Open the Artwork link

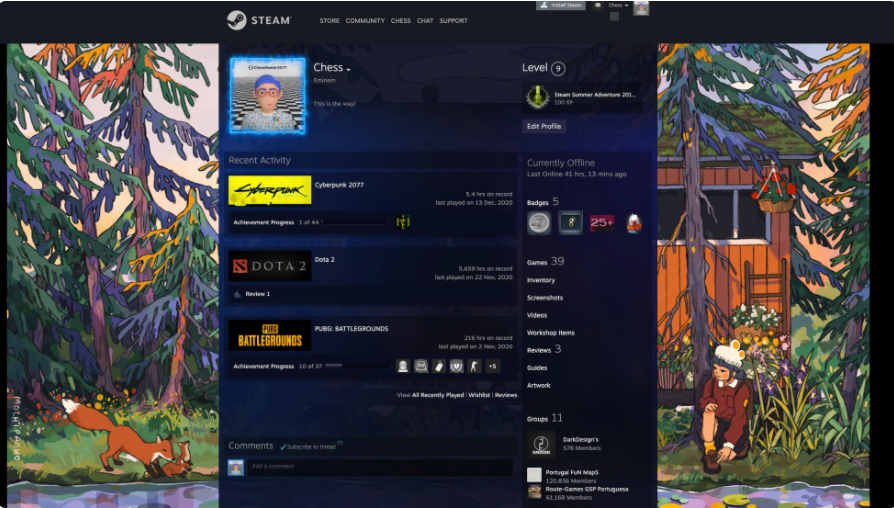pyautogui.click(x=538, y=385)
